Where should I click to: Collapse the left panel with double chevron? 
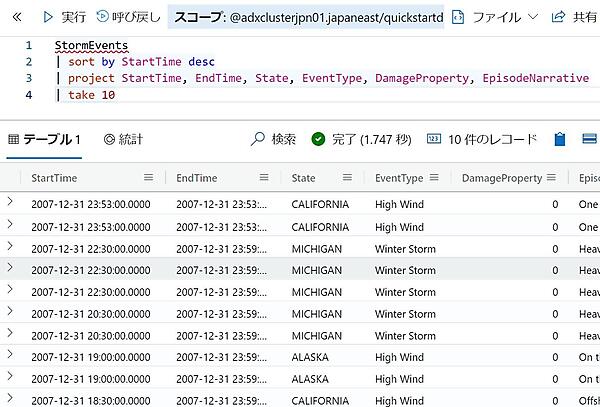tap(16, 17)
